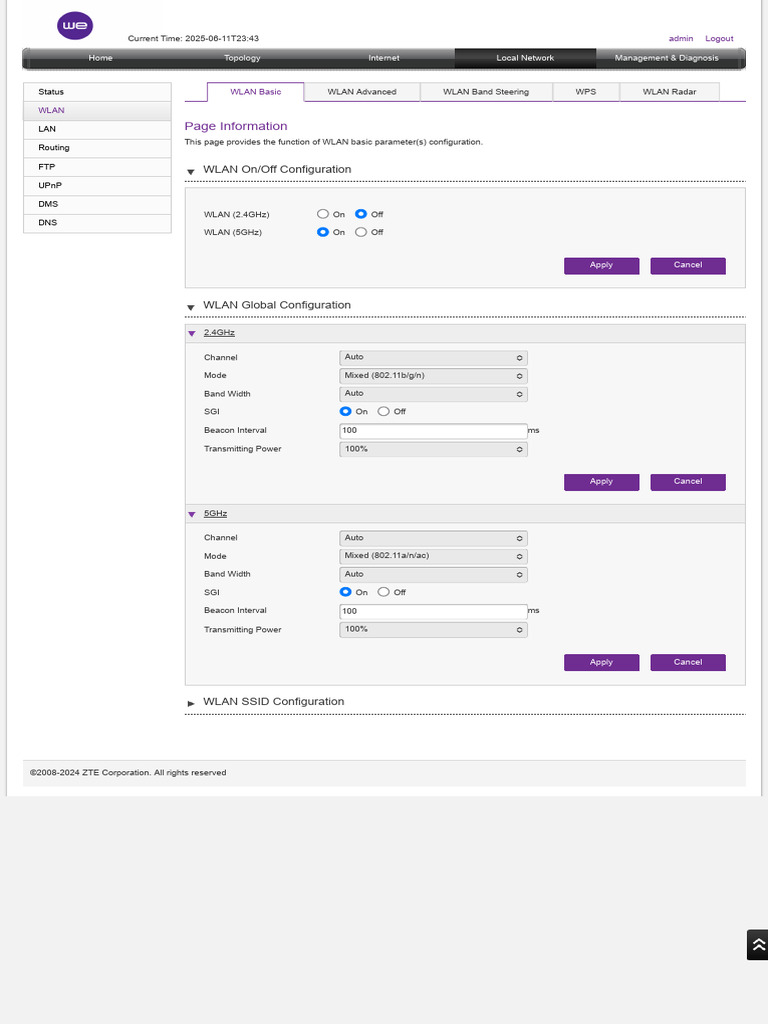Expand the WLAN SSID Configuration section
The height and width of the screenshot is (1024, 768).
tap(191, 703)
